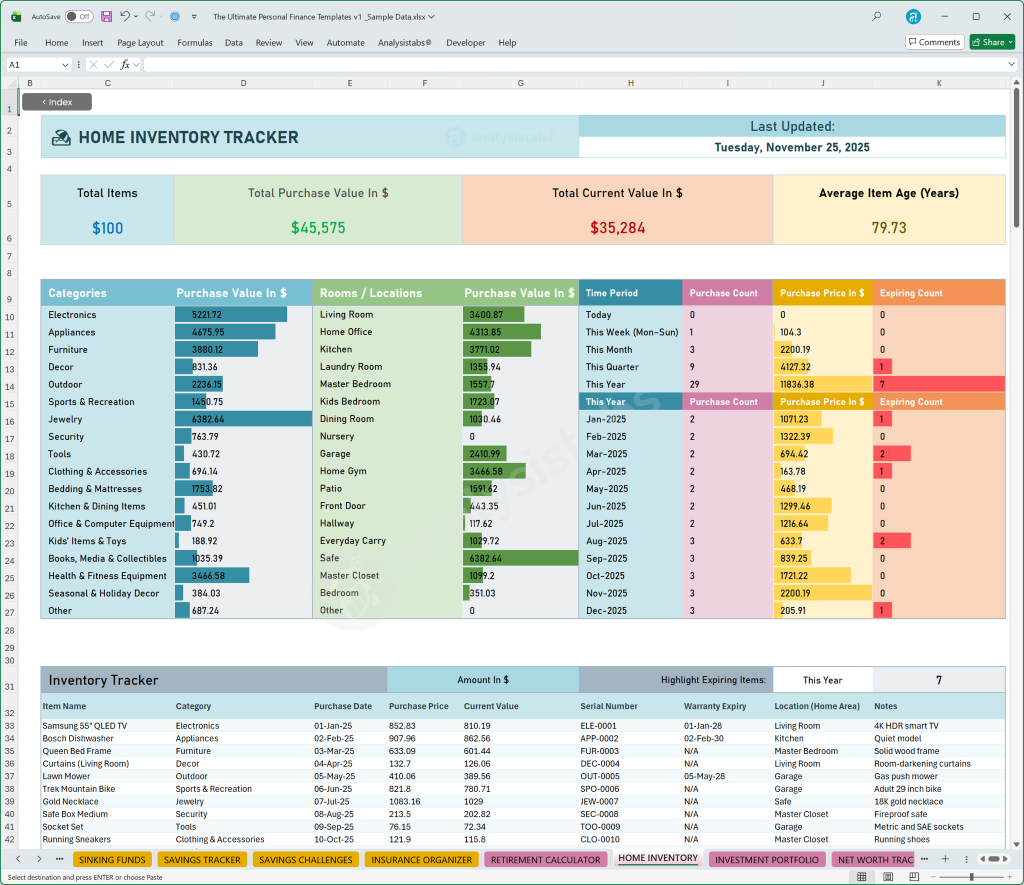Click the New Sheet plus icon
The image size is (1024, 885).
pyautogui.click(x=945, y=859)
